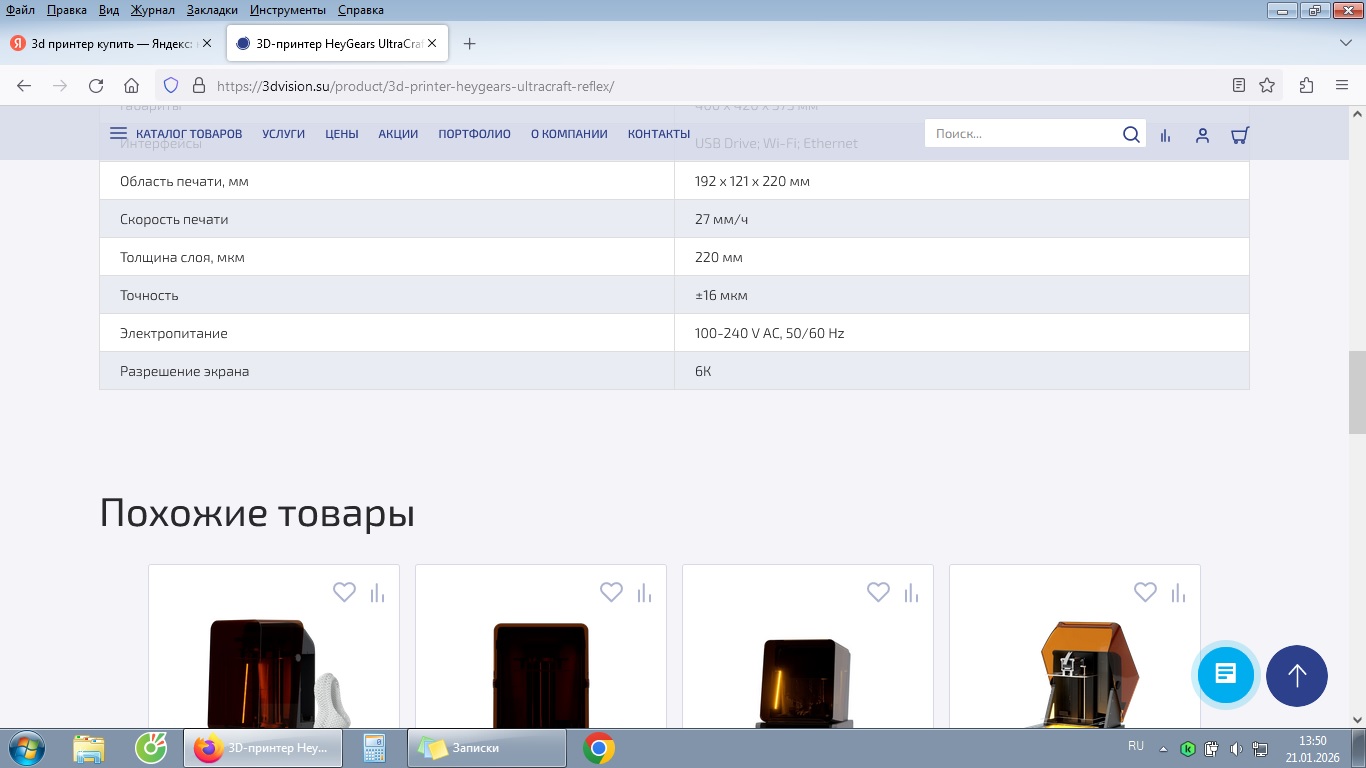Click the user account icon
Viewport: 1366px width, 768px height.
pyautogui.click(x=1202, y=135)
